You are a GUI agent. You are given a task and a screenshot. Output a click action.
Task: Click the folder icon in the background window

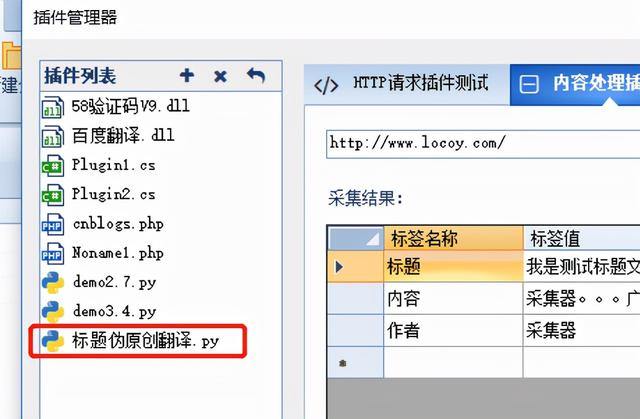click(11, 56)
